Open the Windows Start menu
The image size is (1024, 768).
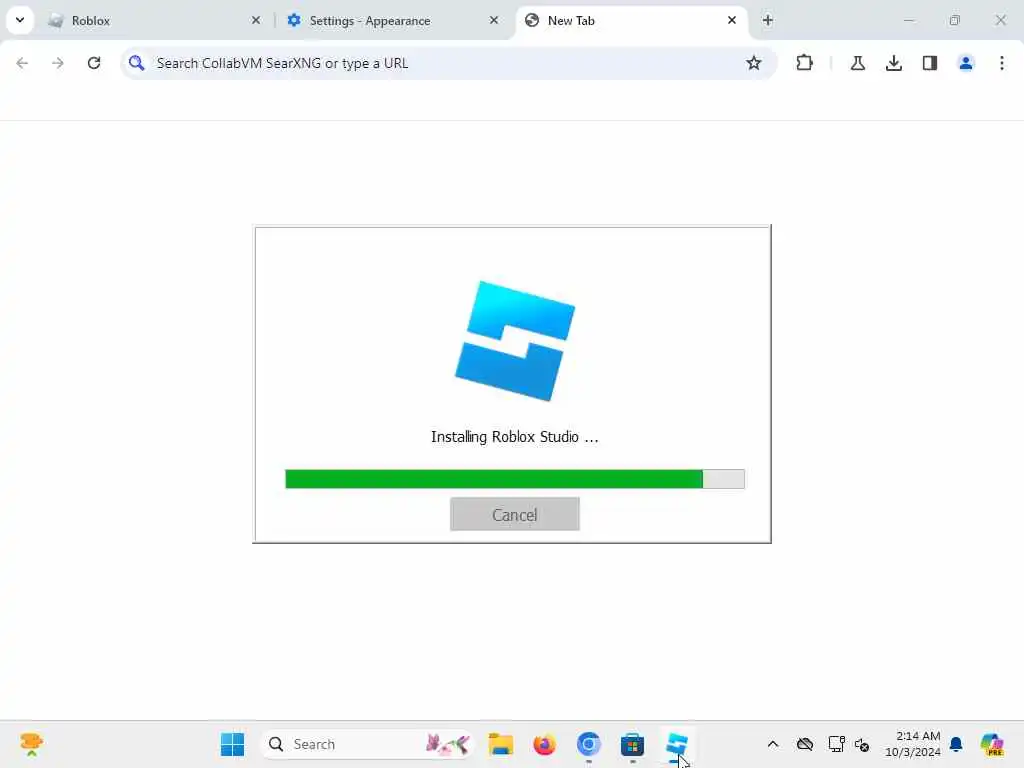232,744
